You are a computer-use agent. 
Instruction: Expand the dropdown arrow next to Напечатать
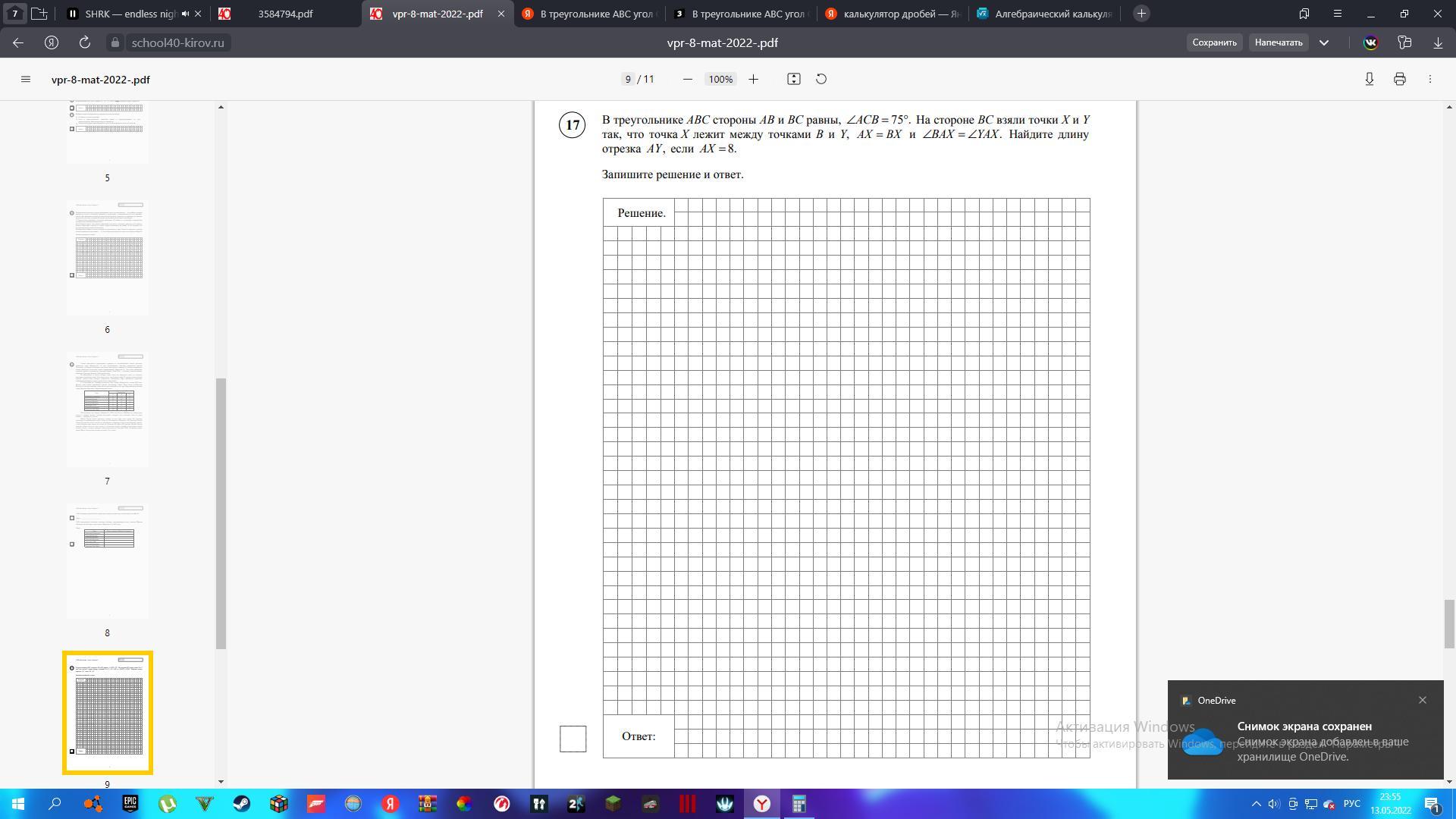tap(1324, 42)
